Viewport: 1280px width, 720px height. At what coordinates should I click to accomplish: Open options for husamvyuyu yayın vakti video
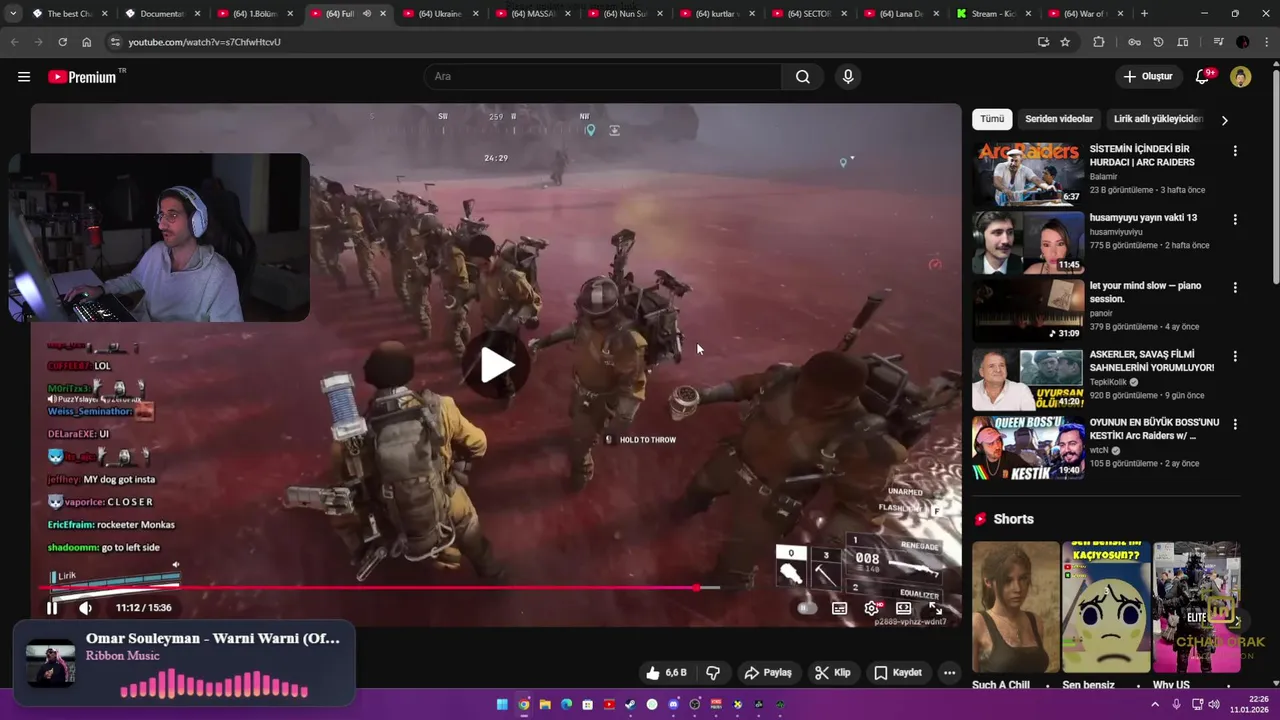pyautogui.click(x=1235, y=219)
